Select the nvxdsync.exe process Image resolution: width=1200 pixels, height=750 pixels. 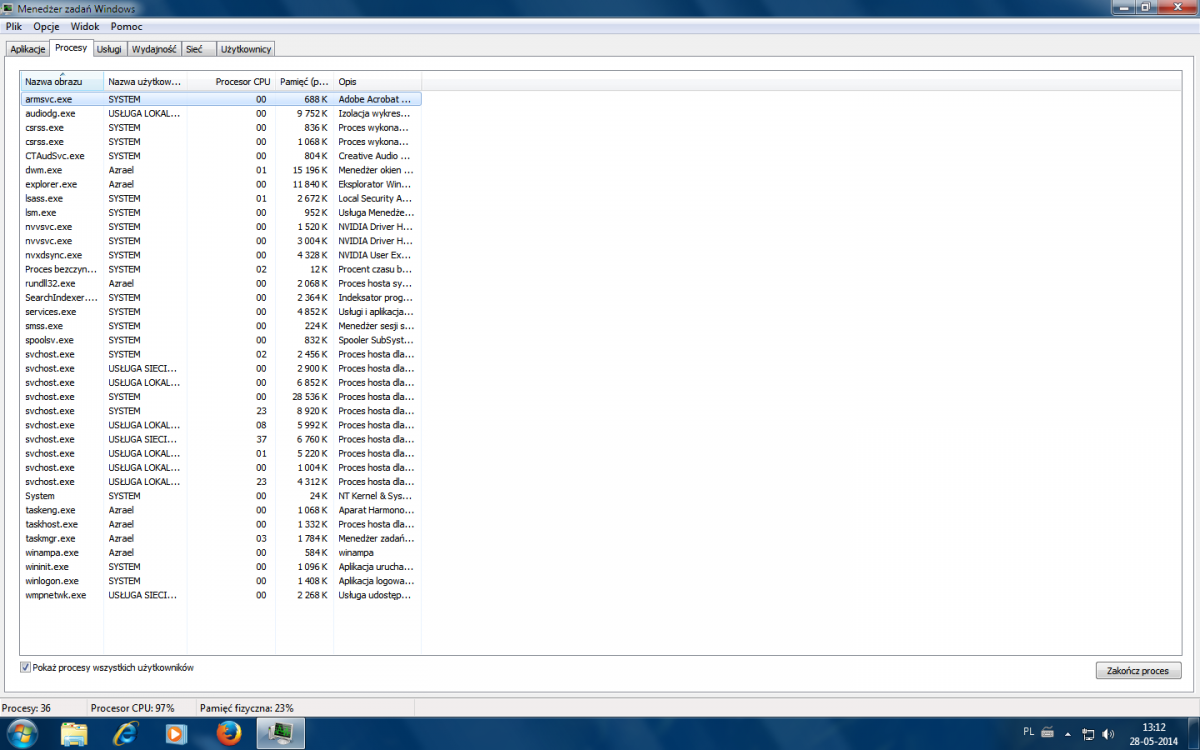point(221,255)
